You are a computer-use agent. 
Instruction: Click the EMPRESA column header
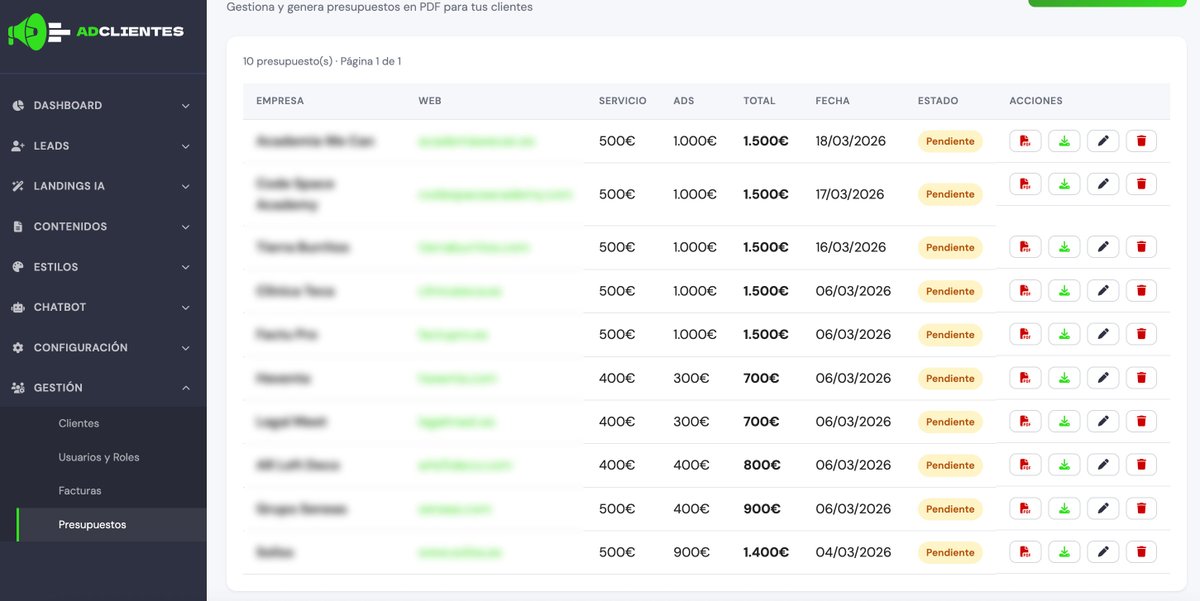point(280,101)
